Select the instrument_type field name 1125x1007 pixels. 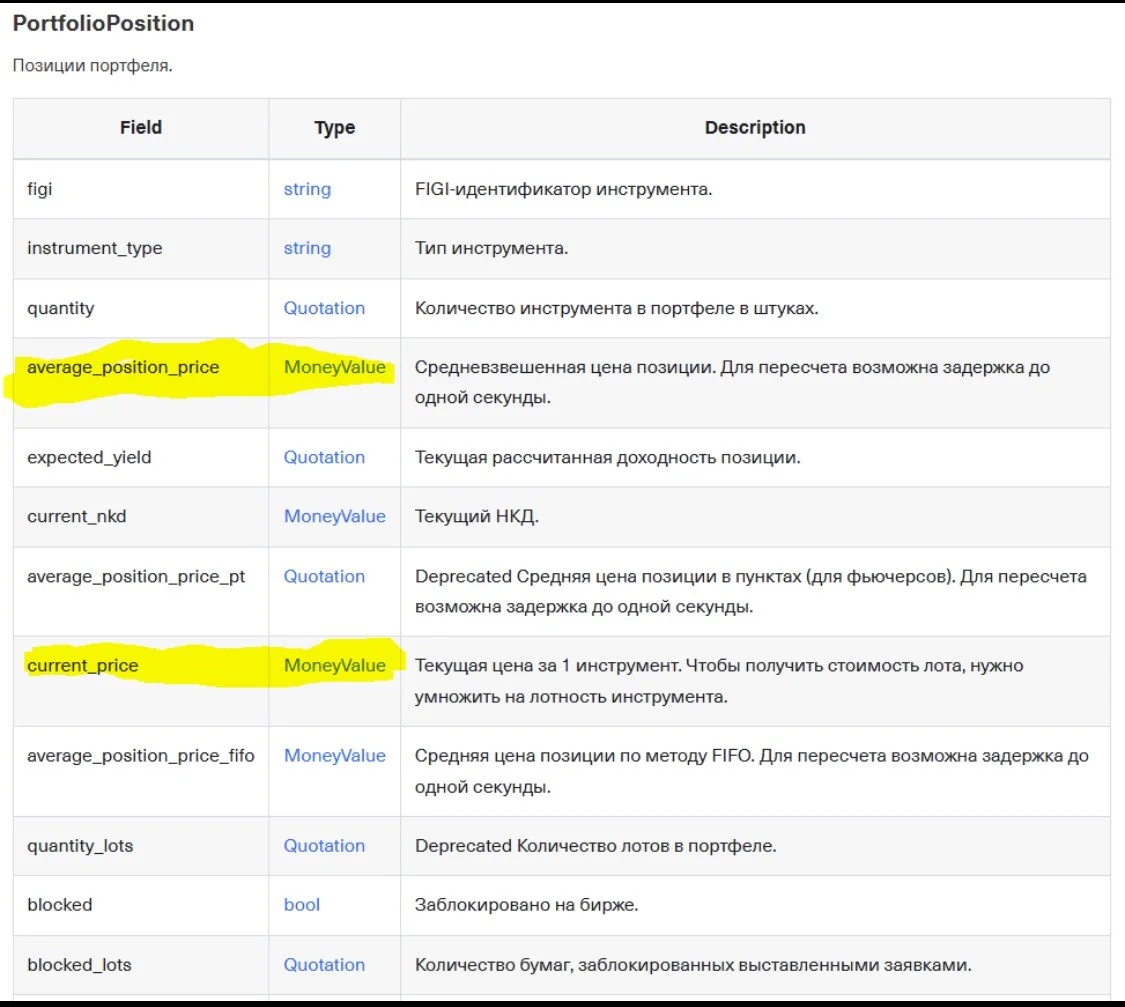click(x=95, y=248)
